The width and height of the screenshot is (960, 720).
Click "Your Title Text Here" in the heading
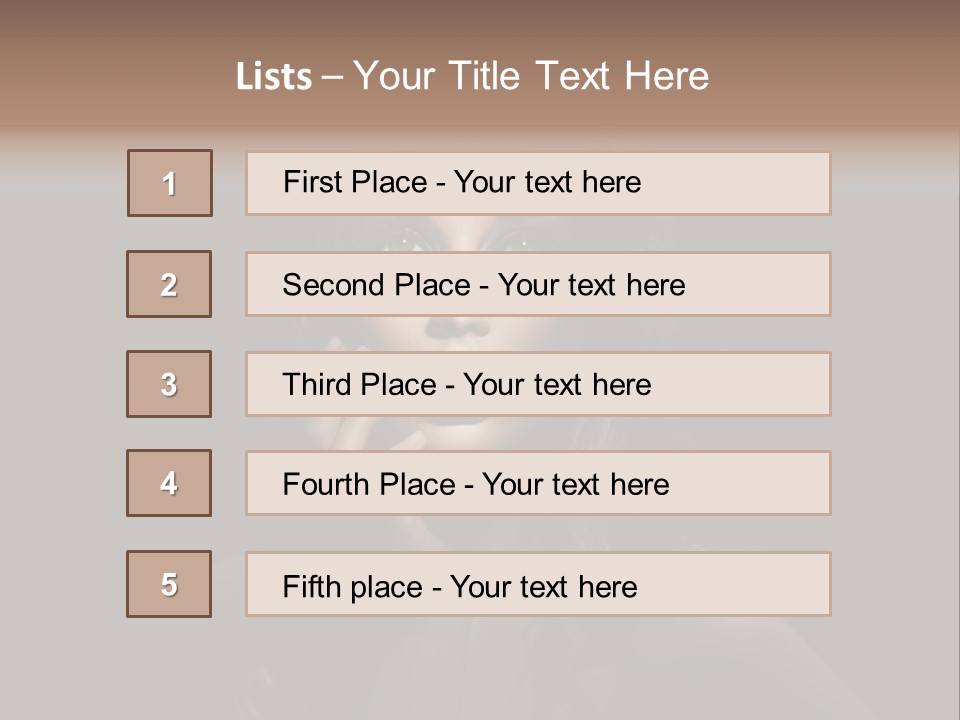531,76
